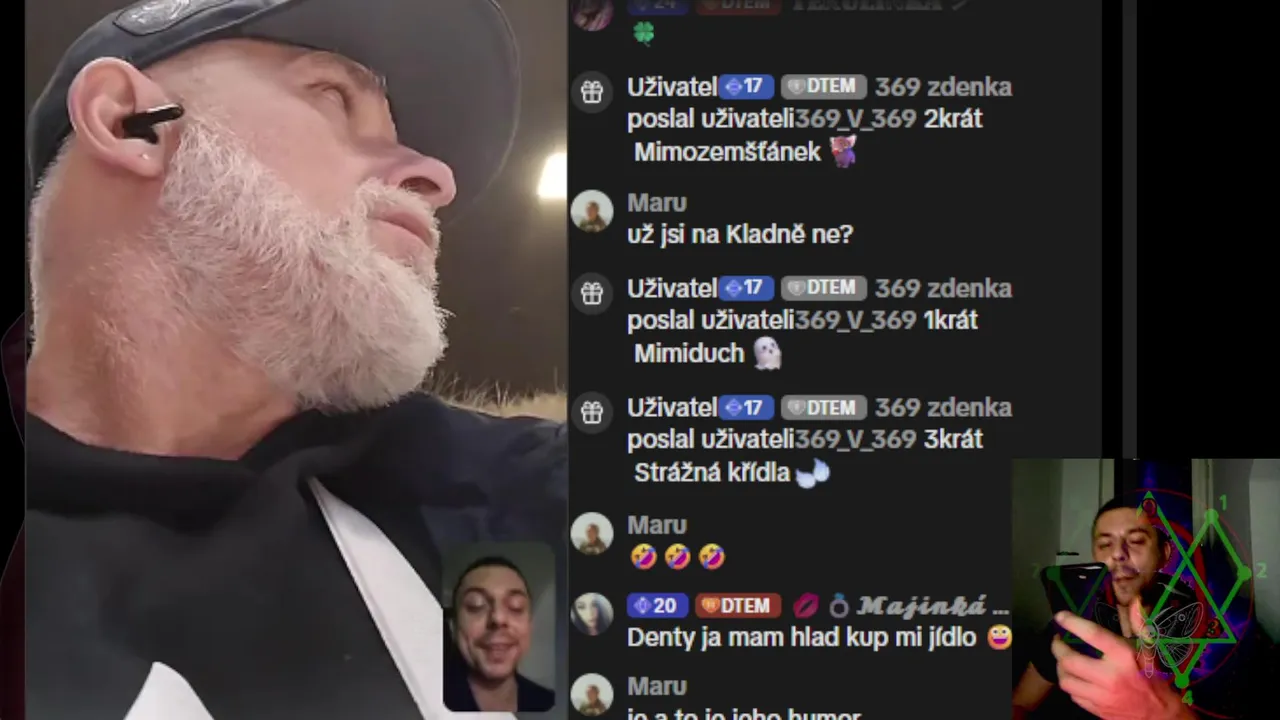The height and width of the screenshot is (720, 1280).
Task: Select the small guest video thumbnail over the main stream
Action: pyautogui.click(x=498, y=627)
